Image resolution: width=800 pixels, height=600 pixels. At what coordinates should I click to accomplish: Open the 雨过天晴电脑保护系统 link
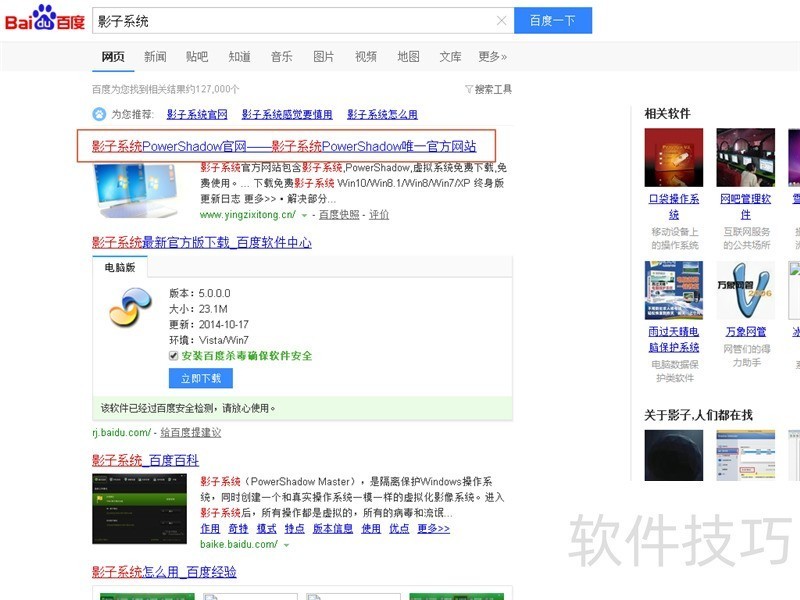(673, 339)
